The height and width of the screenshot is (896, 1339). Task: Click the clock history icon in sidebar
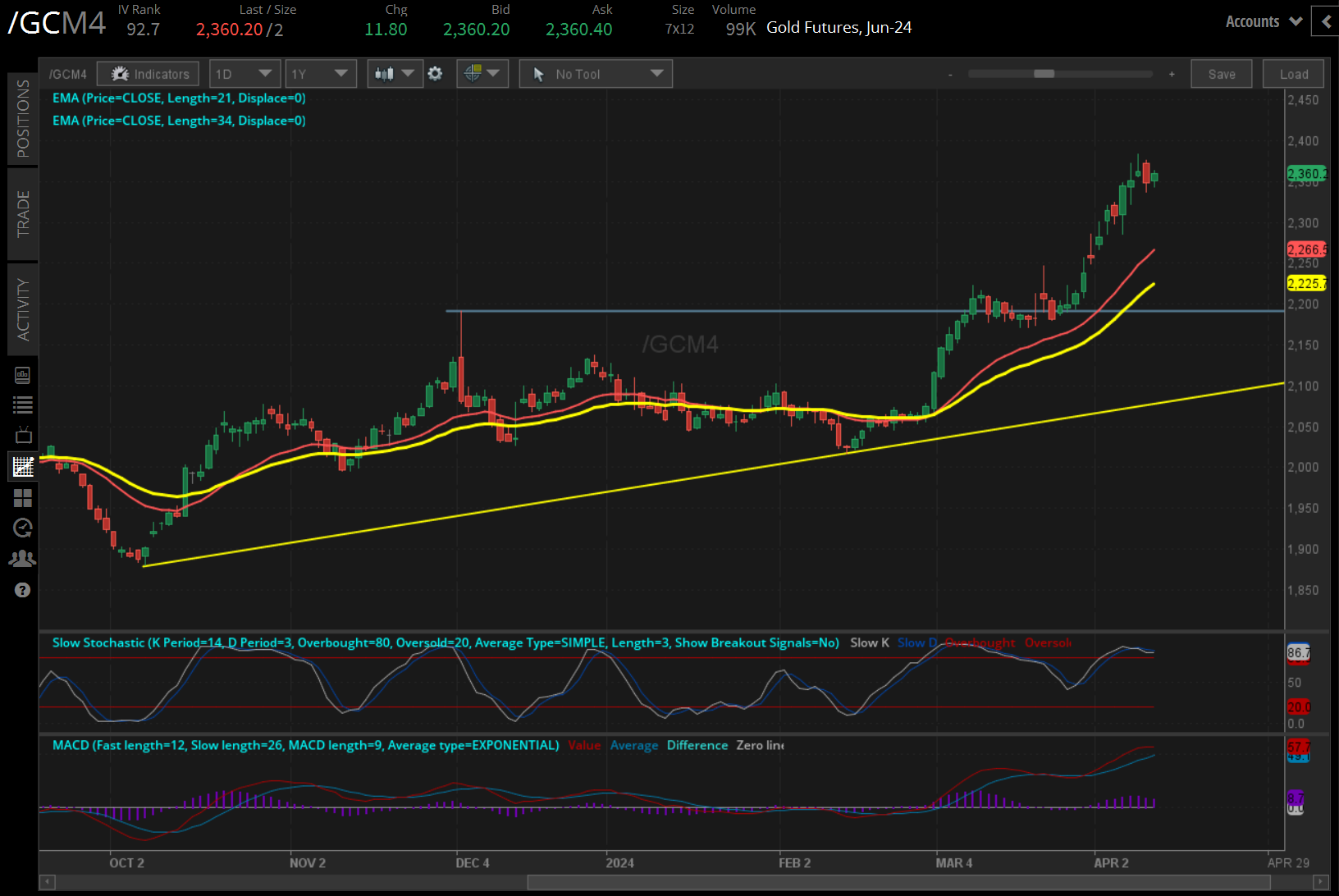point(22,528)
